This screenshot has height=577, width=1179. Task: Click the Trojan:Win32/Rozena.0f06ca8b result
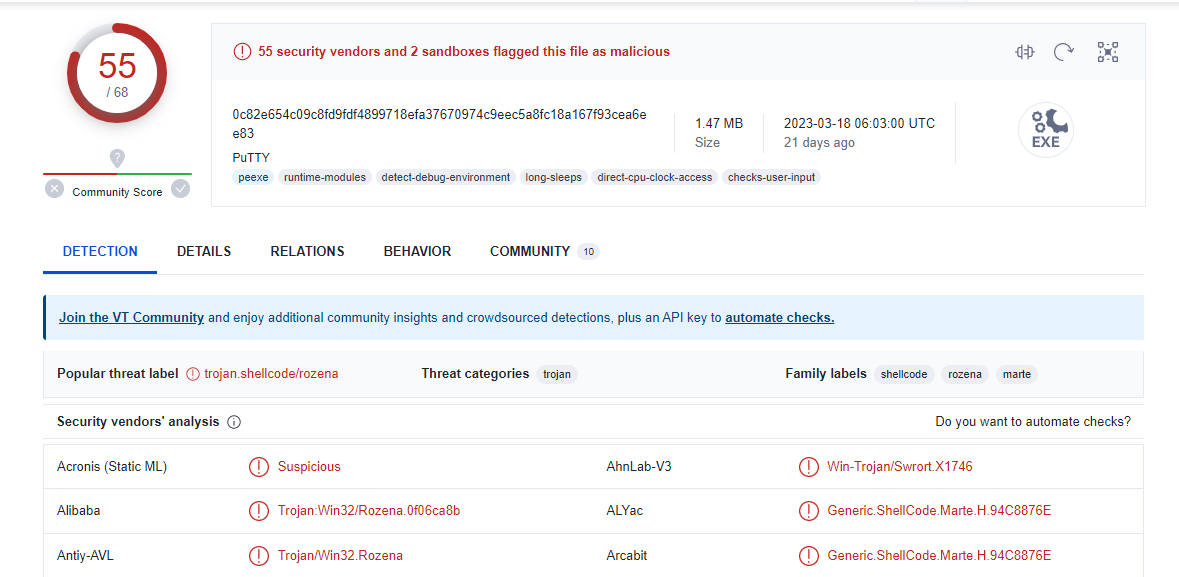coord(368,511)
